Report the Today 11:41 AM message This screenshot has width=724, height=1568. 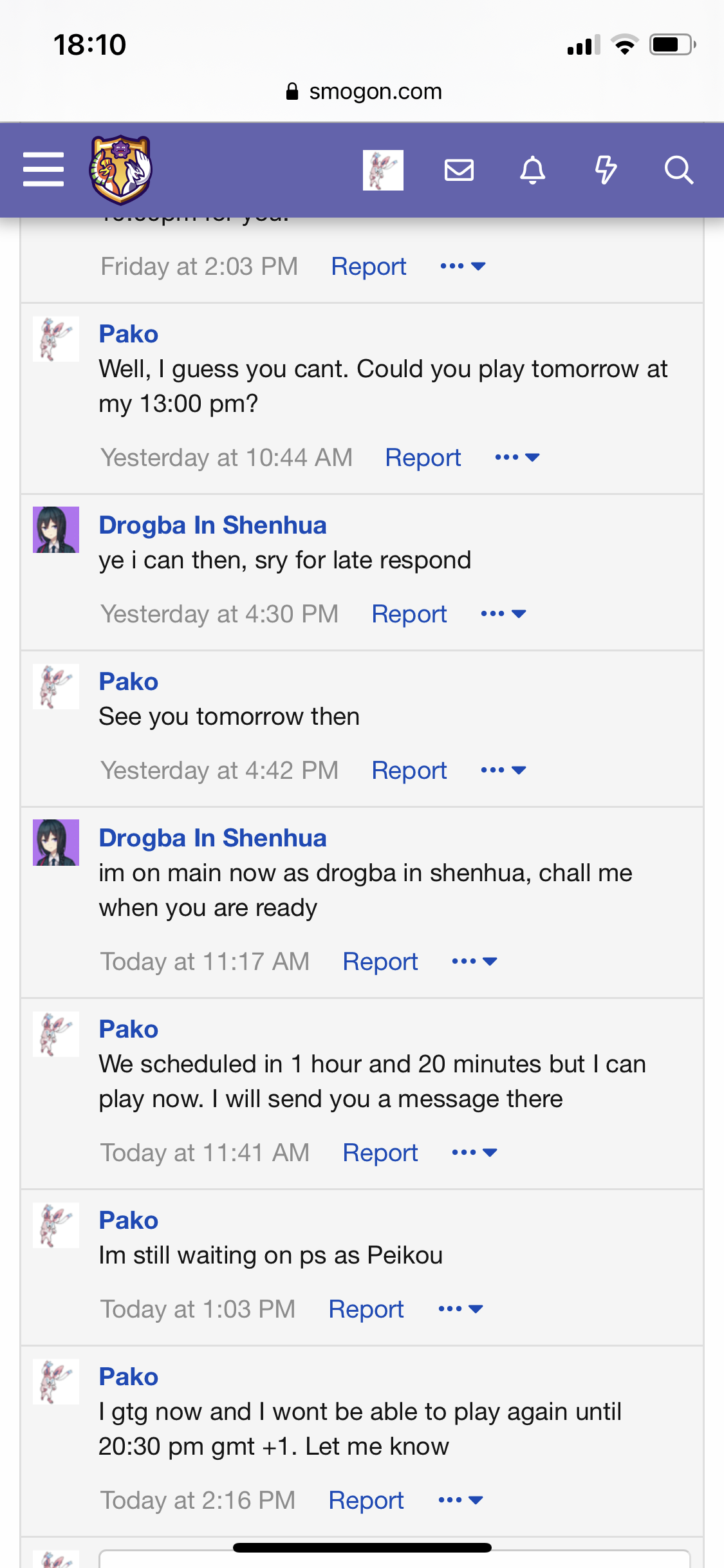[x=380, y=1153]
